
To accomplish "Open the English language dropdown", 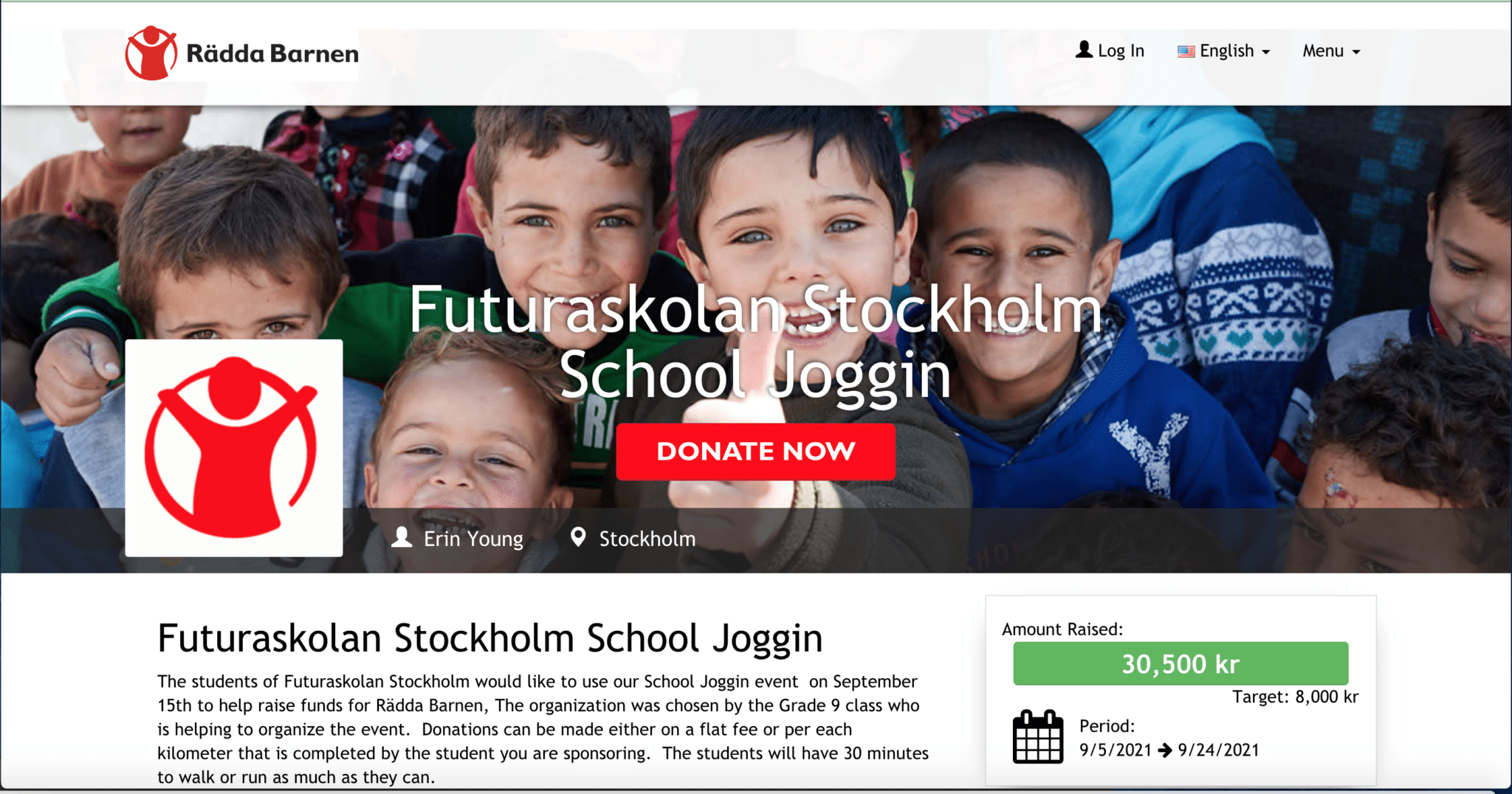I will point(1224,51).
